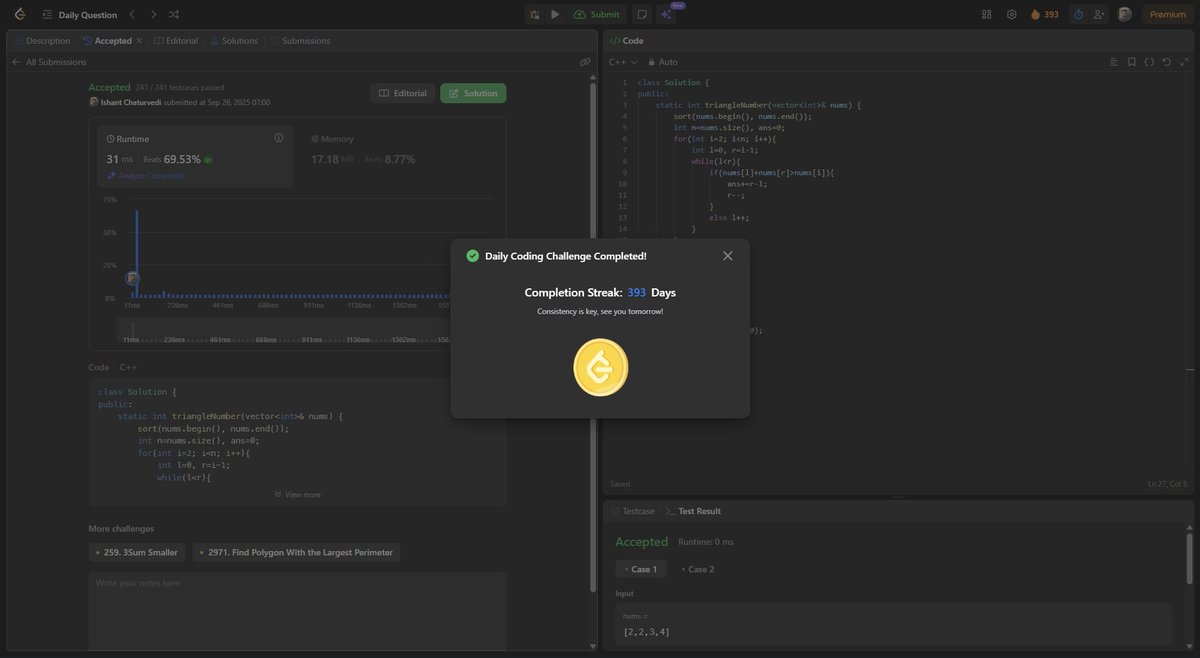This screenshot has height=658, width=1200.
Task: Switch to the Testcase tab
Action: tap(633, 511)
